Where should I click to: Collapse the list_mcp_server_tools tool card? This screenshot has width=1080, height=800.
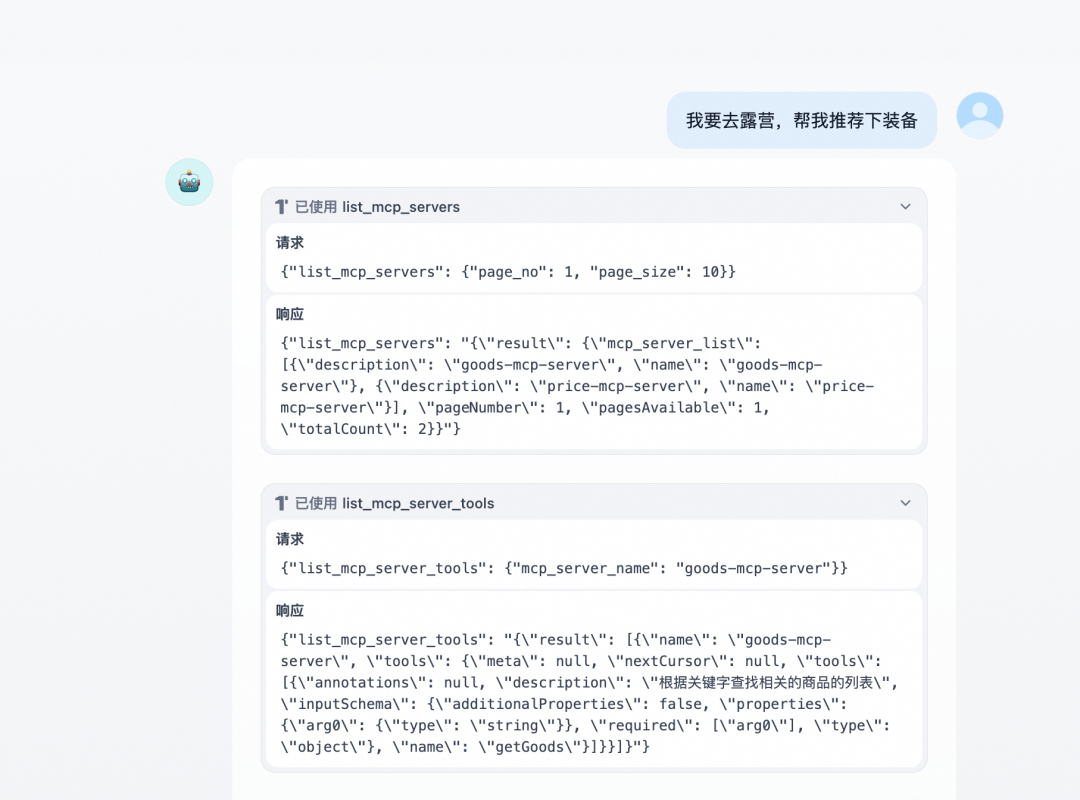coord(906,503)
